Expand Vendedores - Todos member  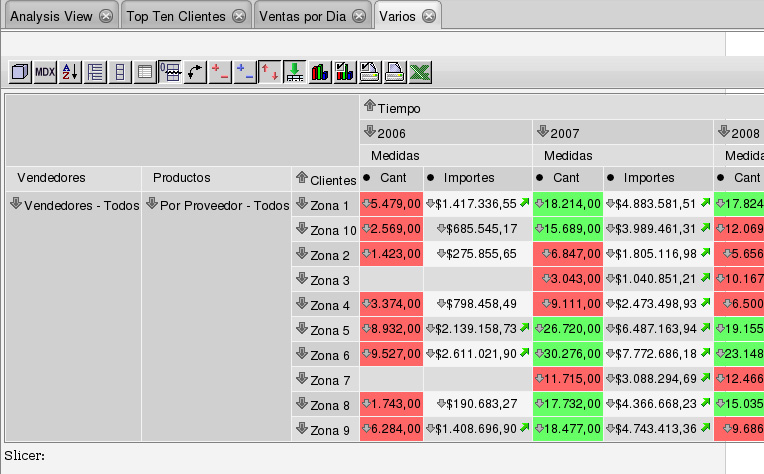[x=15, y=204]
